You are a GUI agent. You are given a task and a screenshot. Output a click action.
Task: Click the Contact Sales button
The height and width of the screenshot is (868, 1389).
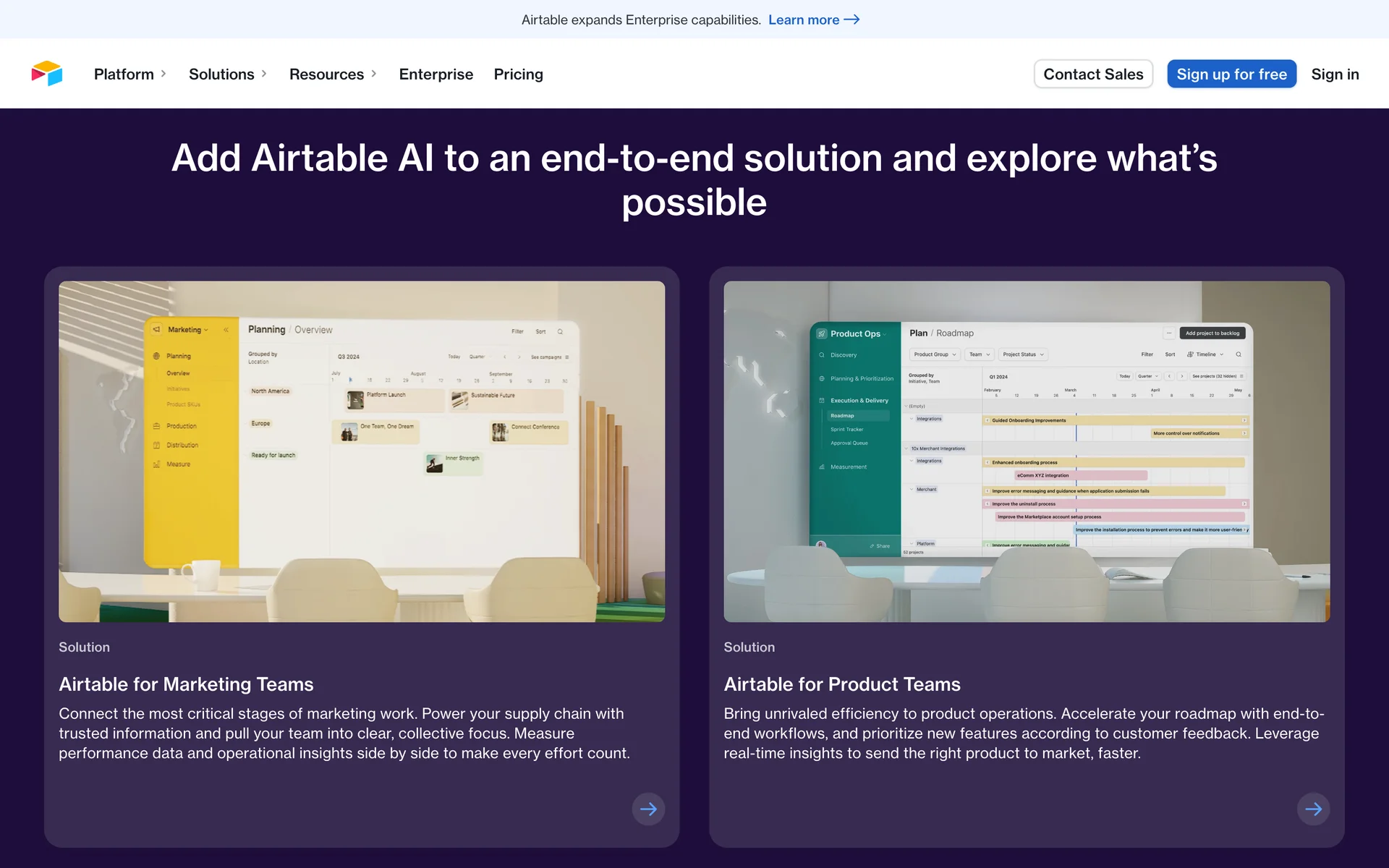1092,74
